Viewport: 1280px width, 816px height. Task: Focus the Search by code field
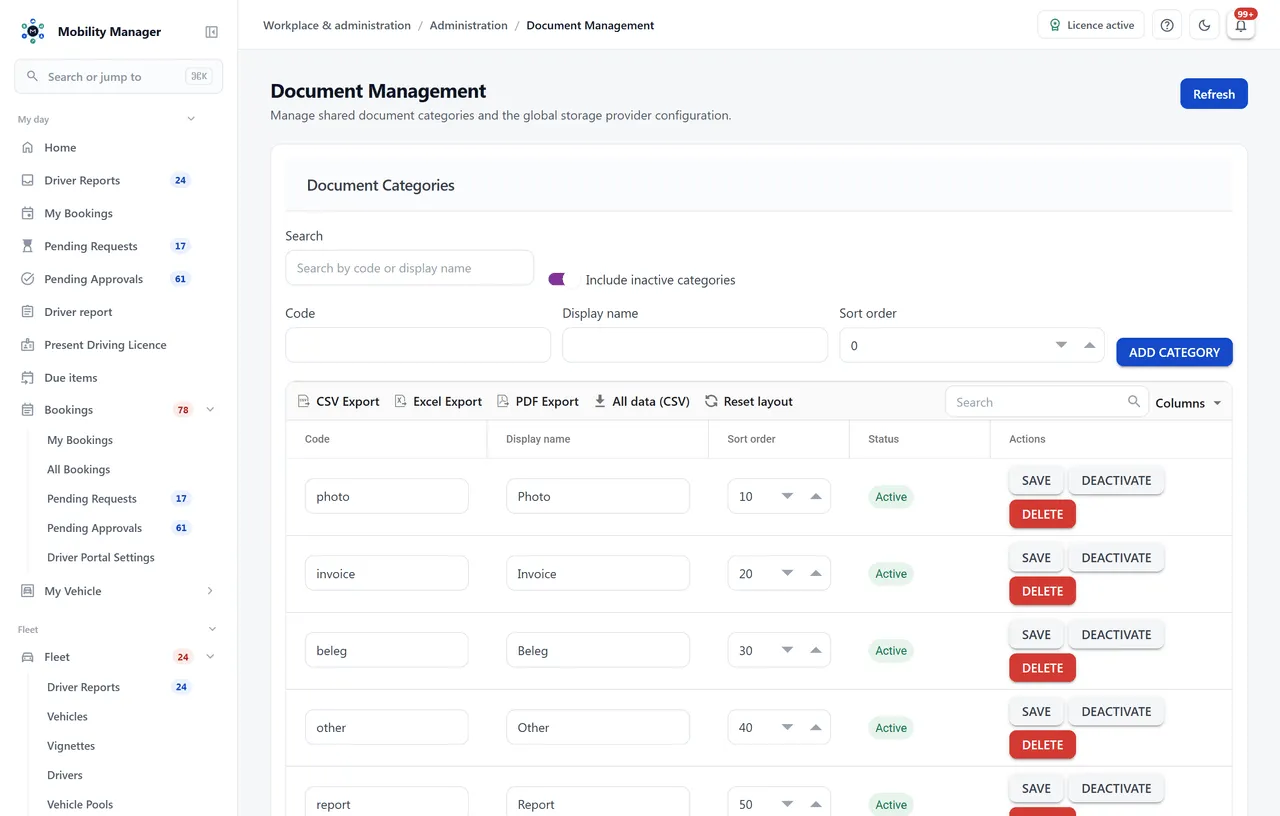point(409,268)
